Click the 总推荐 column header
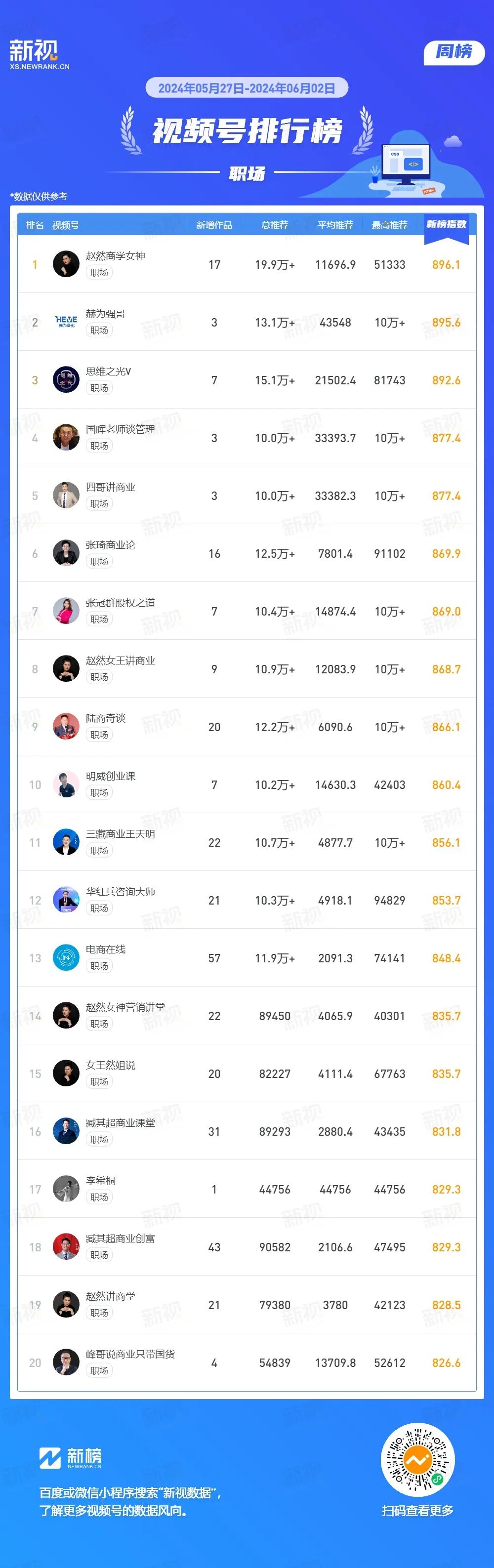The width and height of the screenshot is (494, 1568). pyautogui.click(x=274, y=225)
